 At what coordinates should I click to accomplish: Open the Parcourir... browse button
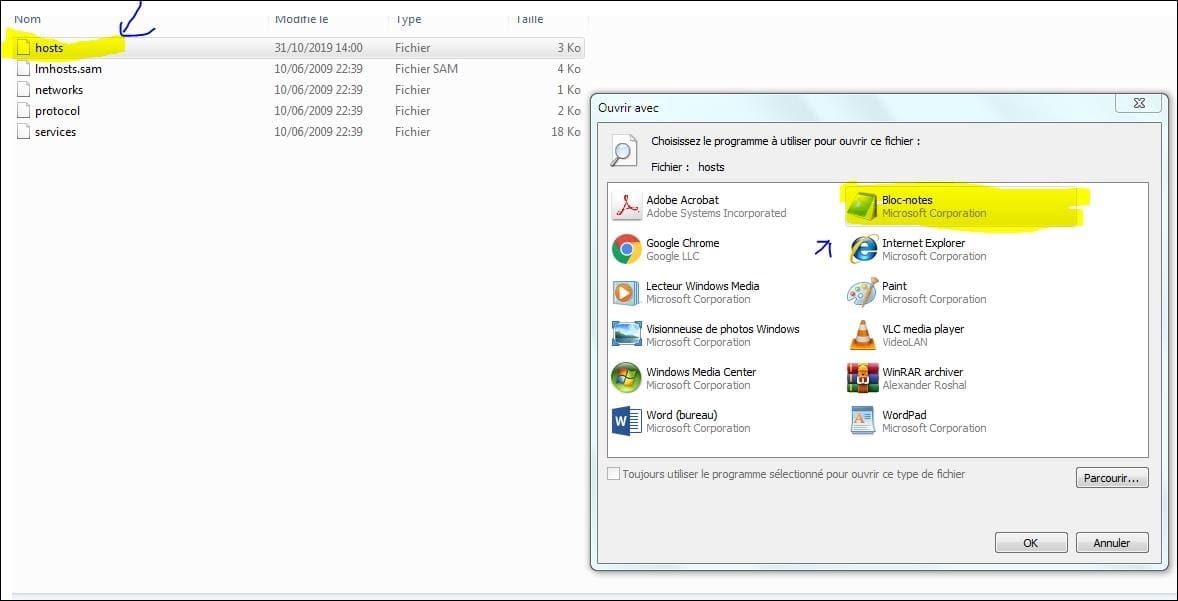click(x=1112, y=477)
